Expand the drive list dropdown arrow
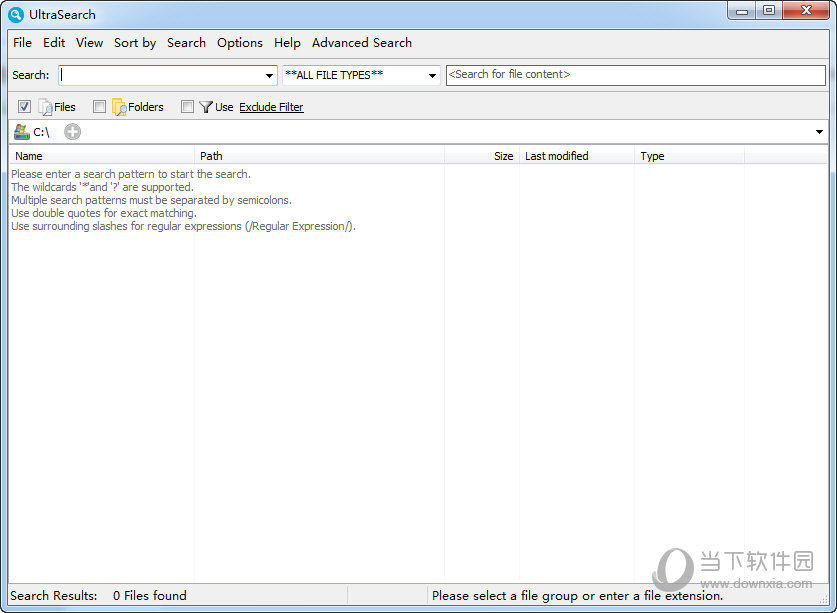Image resolution: width=837 pixels, height=613 pixels. 819,132
